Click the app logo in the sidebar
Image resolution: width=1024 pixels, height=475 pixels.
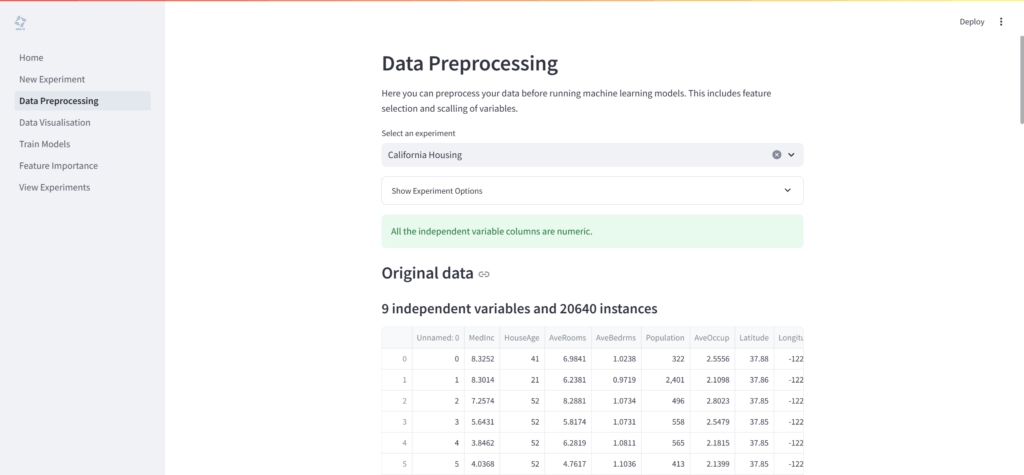21,22
